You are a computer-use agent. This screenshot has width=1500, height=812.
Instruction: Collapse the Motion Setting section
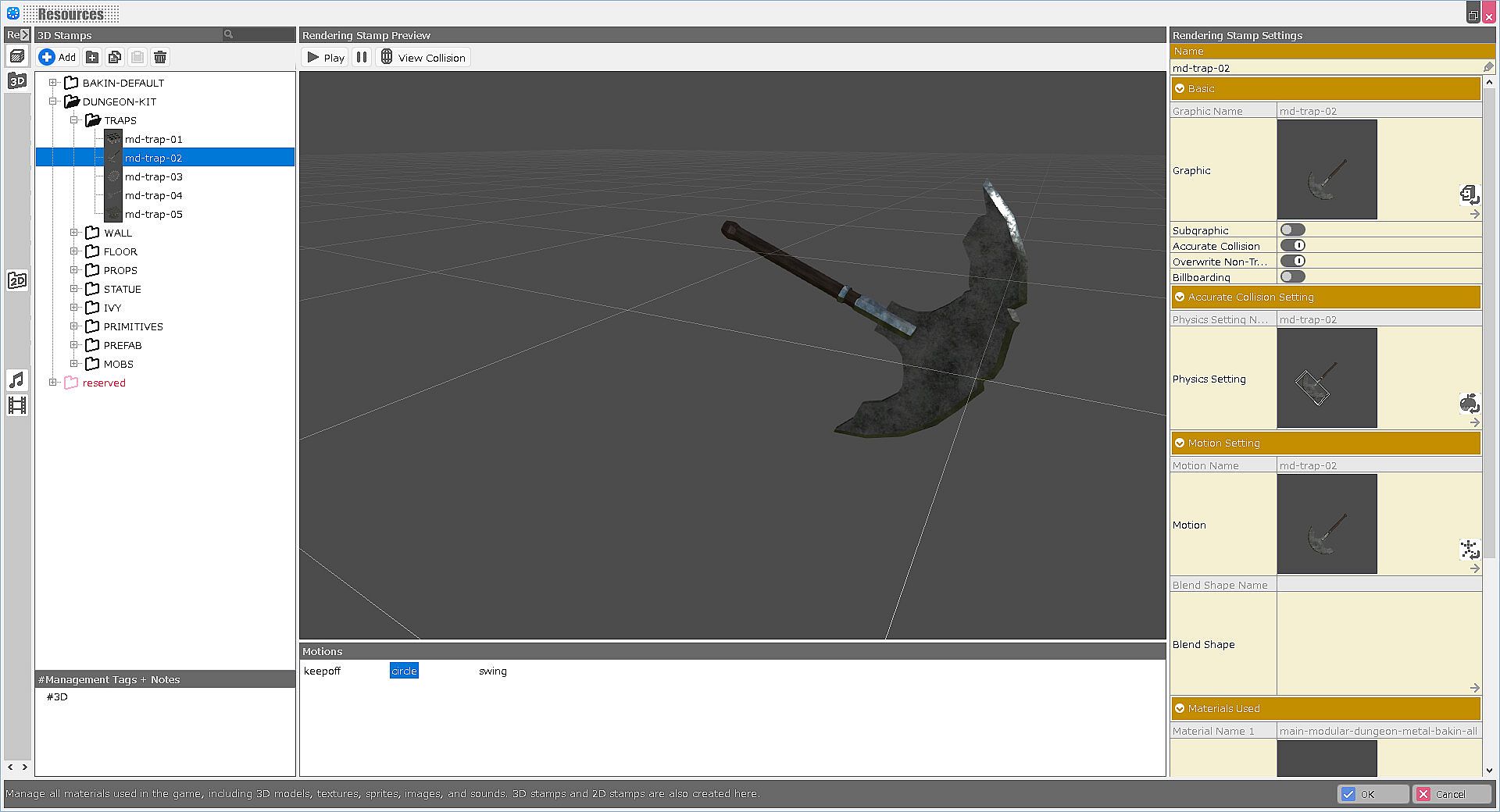pyautogui.click(x=1180, y=443)
